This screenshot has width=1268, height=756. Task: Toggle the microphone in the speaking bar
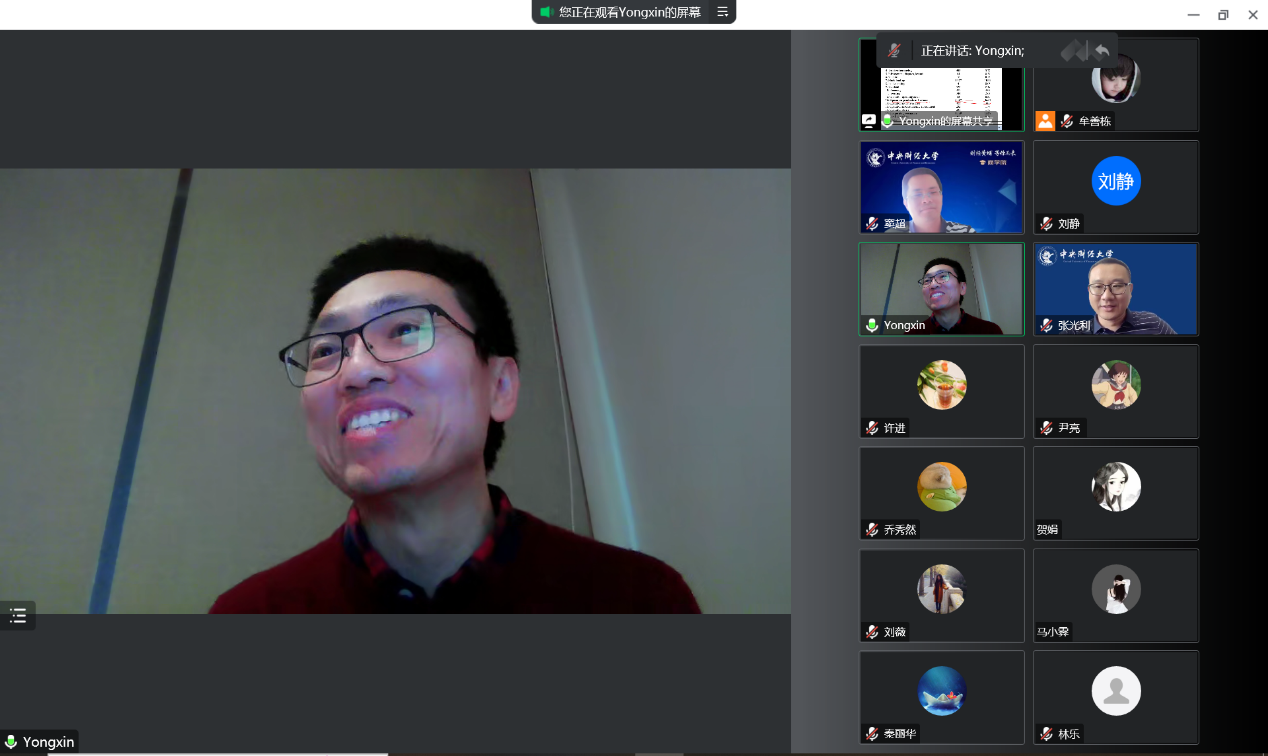coord(894,50)
